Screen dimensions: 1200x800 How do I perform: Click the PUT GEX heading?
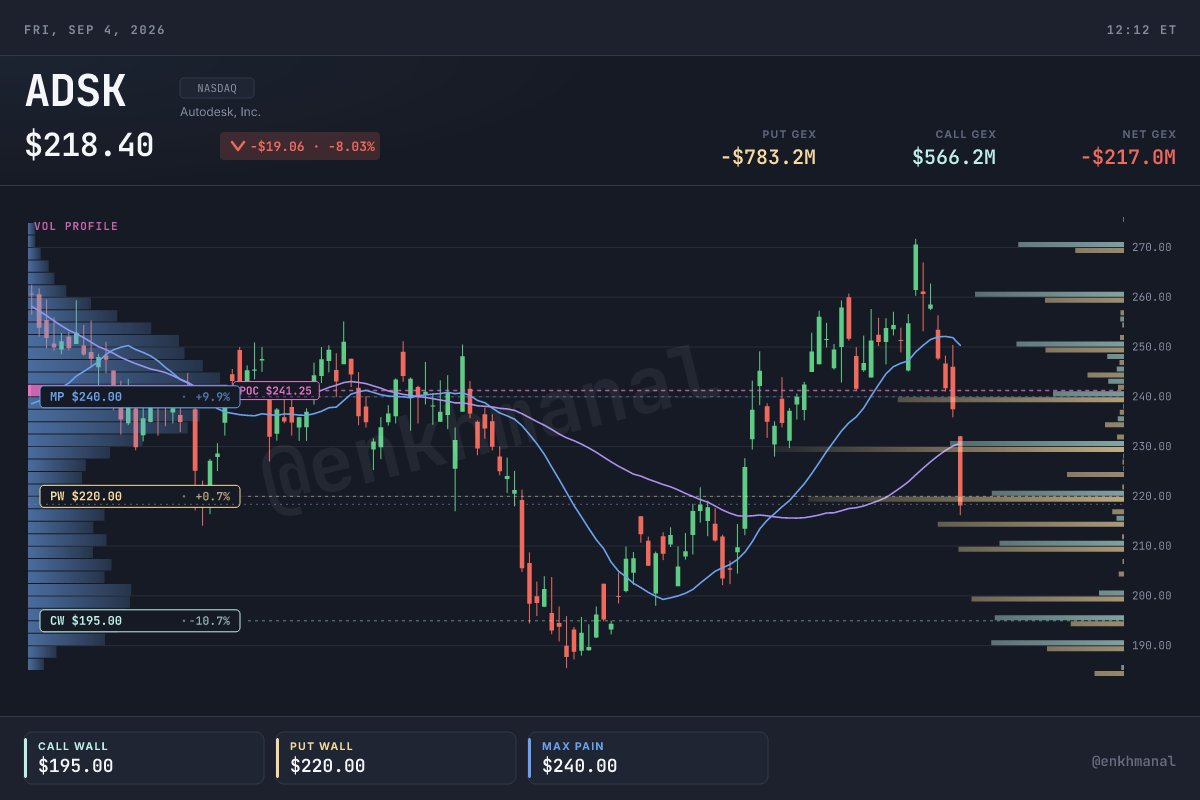coord(789,134)
